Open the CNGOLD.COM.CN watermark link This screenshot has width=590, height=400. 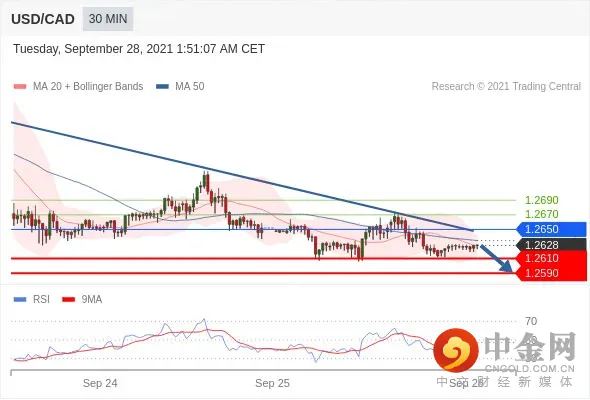point(530,368)
